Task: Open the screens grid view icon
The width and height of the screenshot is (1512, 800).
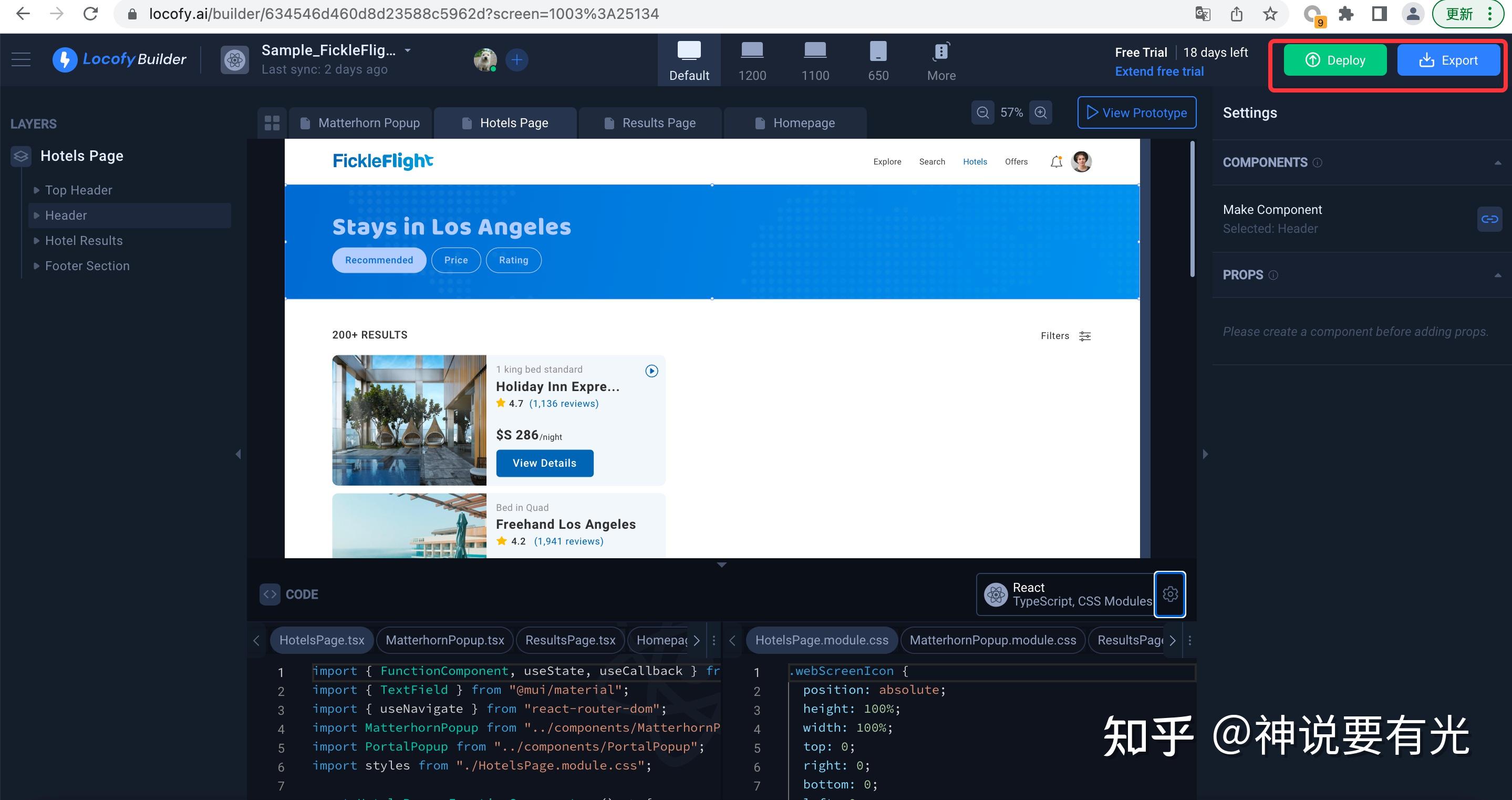Action: 272,123
